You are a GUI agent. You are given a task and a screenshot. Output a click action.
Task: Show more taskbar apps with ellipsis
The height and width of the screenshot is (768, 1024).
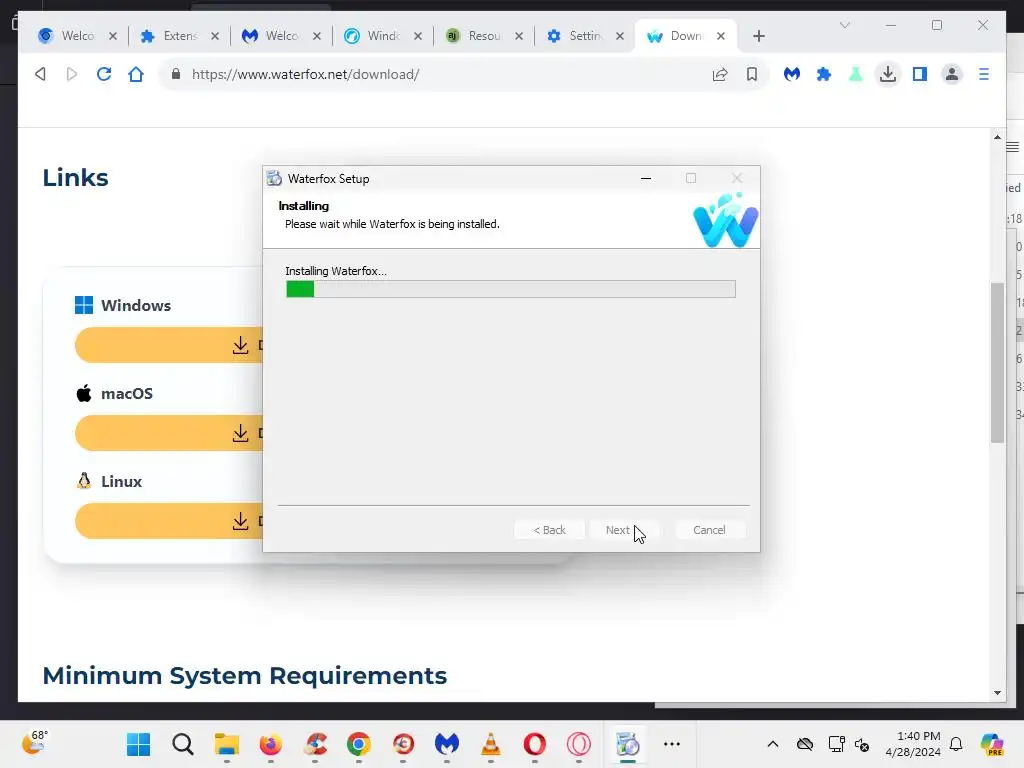pyautogui.click(x=671, y=744)
